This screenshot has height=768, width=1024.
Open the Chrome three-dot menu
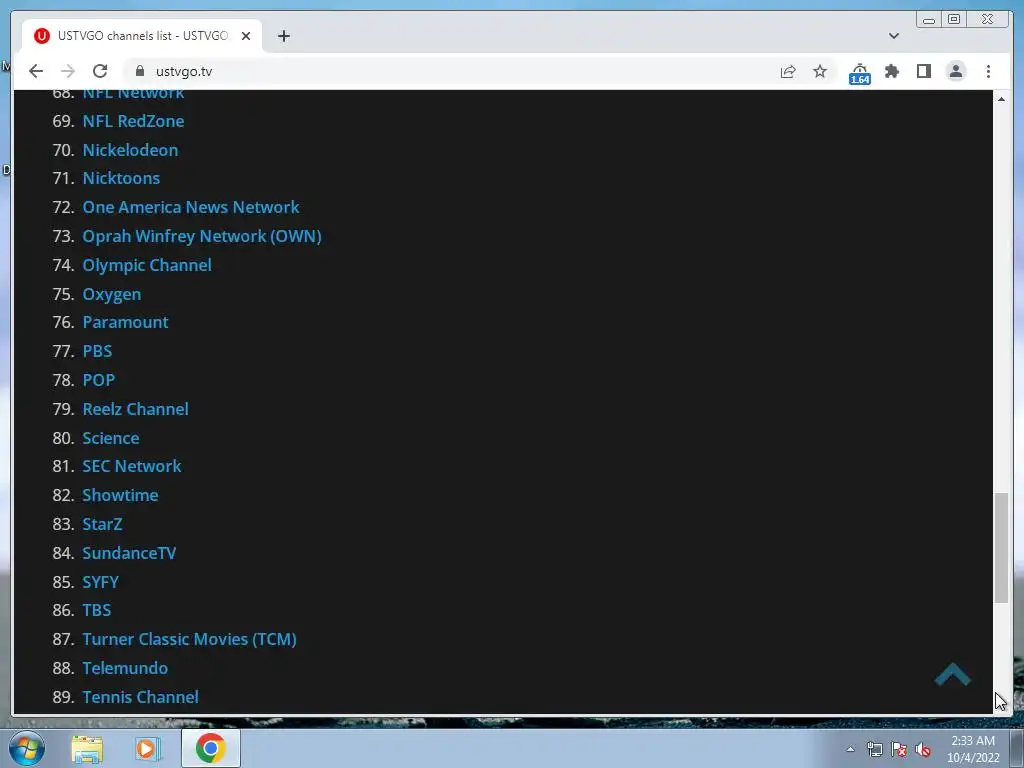pyautogui.click(x=988, y=71)
